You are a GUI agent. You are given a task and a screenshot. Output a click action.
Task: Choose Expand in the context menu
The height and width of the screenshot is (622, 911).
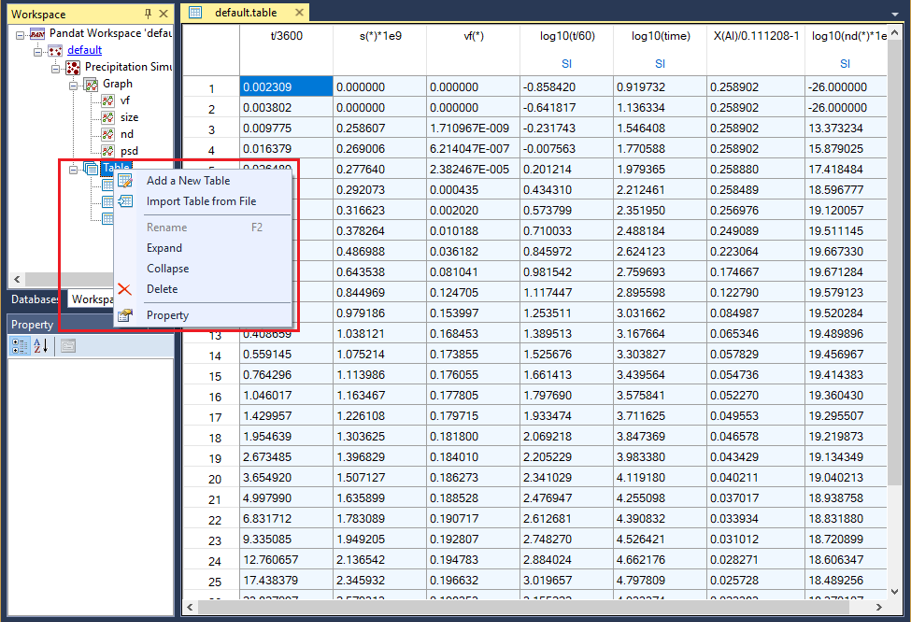pos(164,248)
